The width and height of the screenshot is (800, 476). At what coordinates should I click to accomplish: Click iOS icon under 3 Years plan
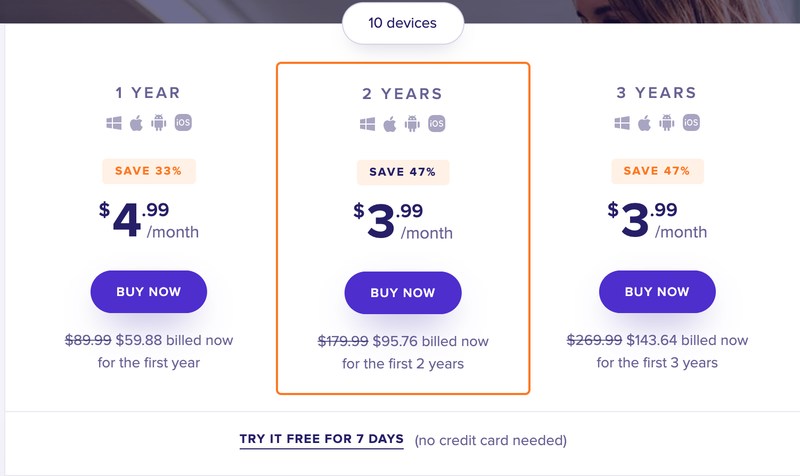click(691, 122)
